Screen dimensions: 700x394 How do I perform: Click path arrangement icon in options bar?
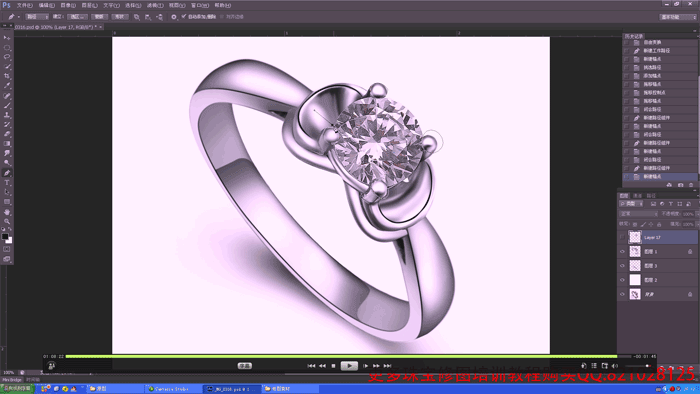coord(159,17)
